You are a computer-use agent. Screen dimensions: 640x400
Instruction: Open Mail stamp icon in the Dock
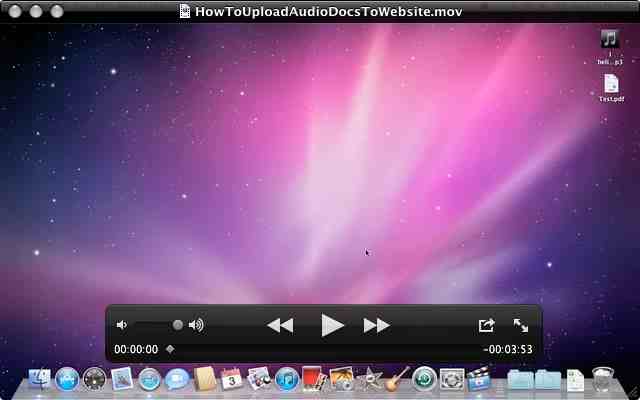tap(122, 378)
